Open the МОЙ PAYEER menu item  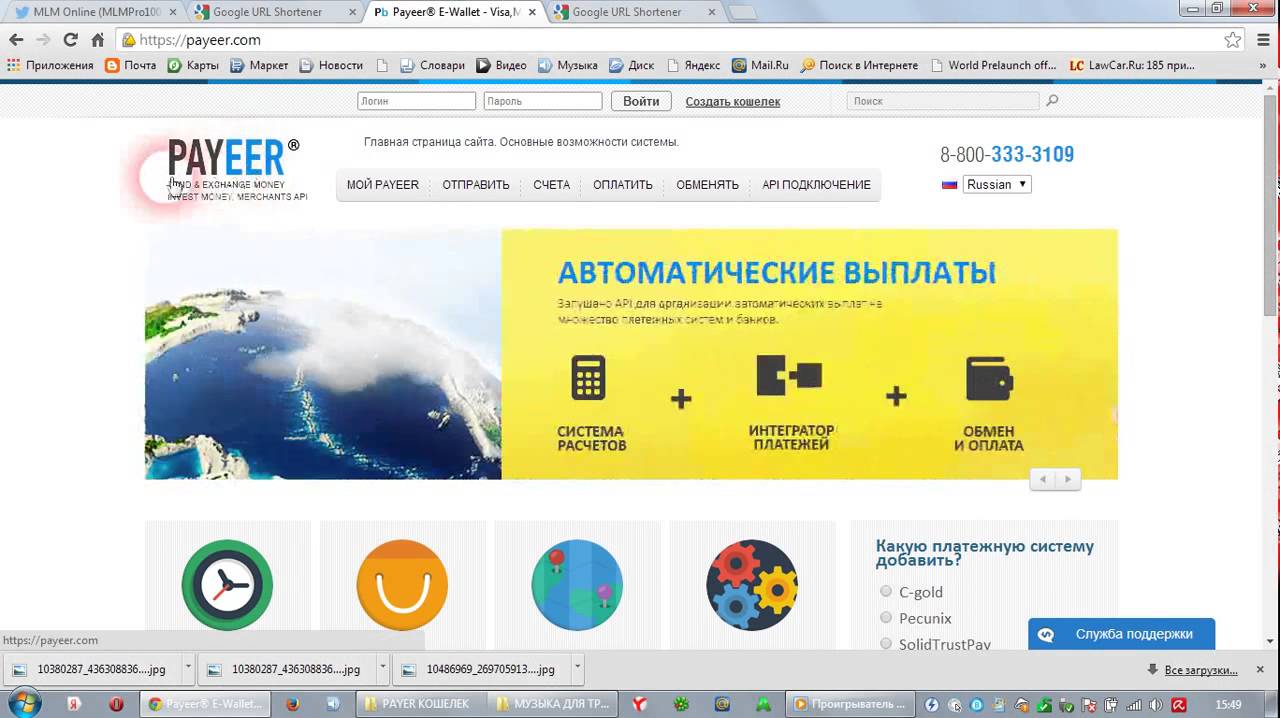[x=383, y=185]
